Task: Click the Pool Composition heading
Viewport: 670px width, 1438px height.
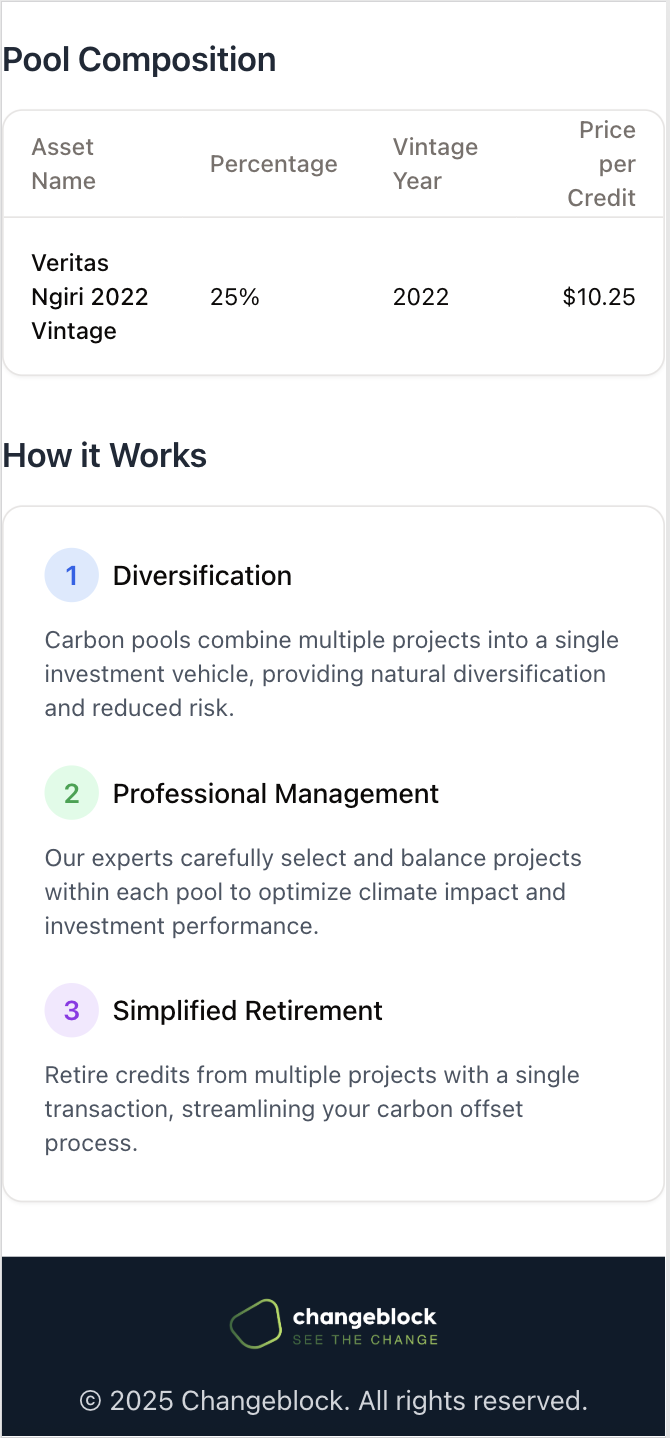Action: [140, 60]
